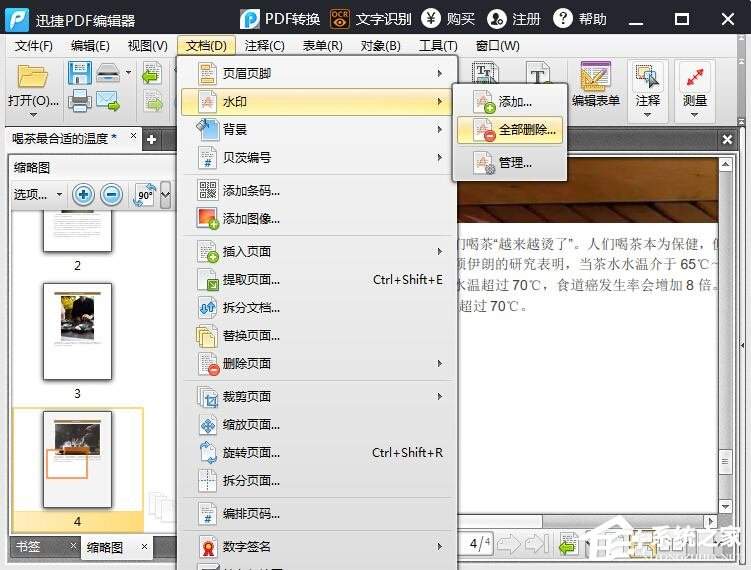The width and height of the screenshot is (751, 570).
Task: Expand the 打开(O) dropdown arrow
Action: tap(33, 115)
